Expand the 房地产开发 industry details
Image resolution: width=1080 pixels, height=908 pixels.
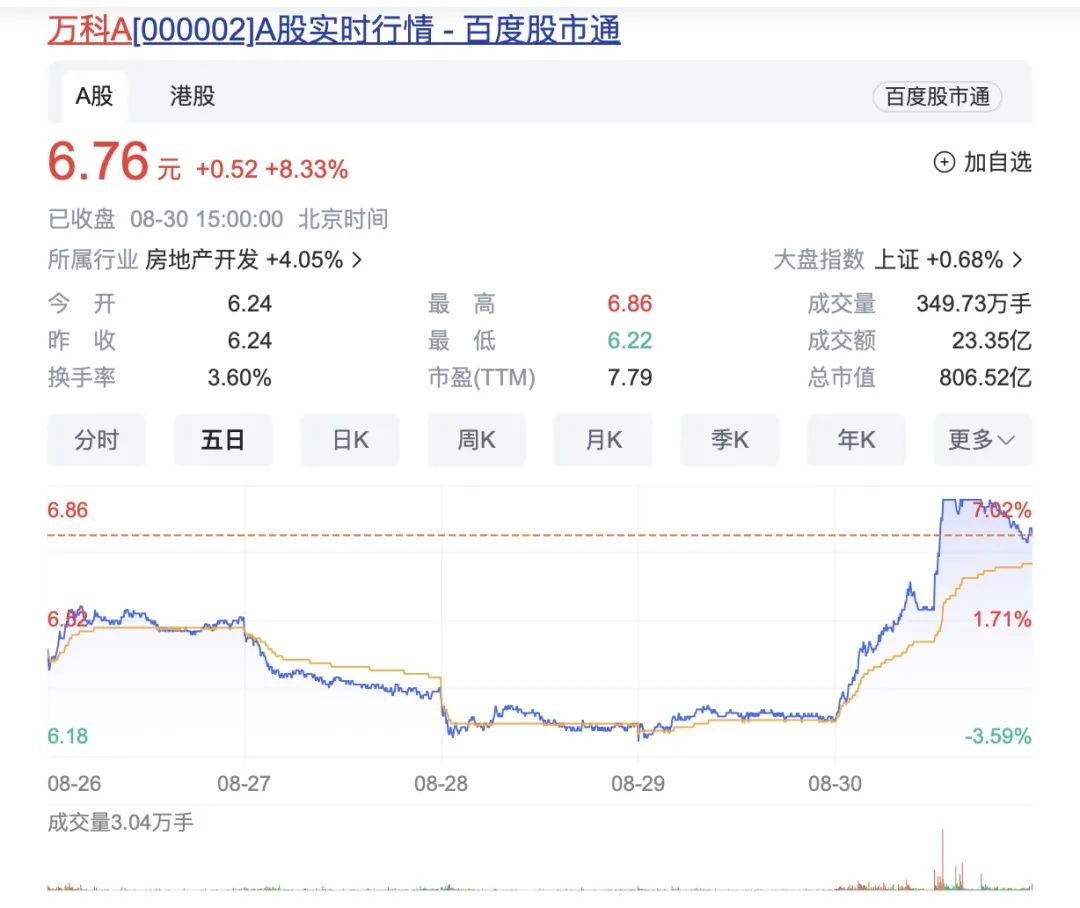click(x=255, y=259)
